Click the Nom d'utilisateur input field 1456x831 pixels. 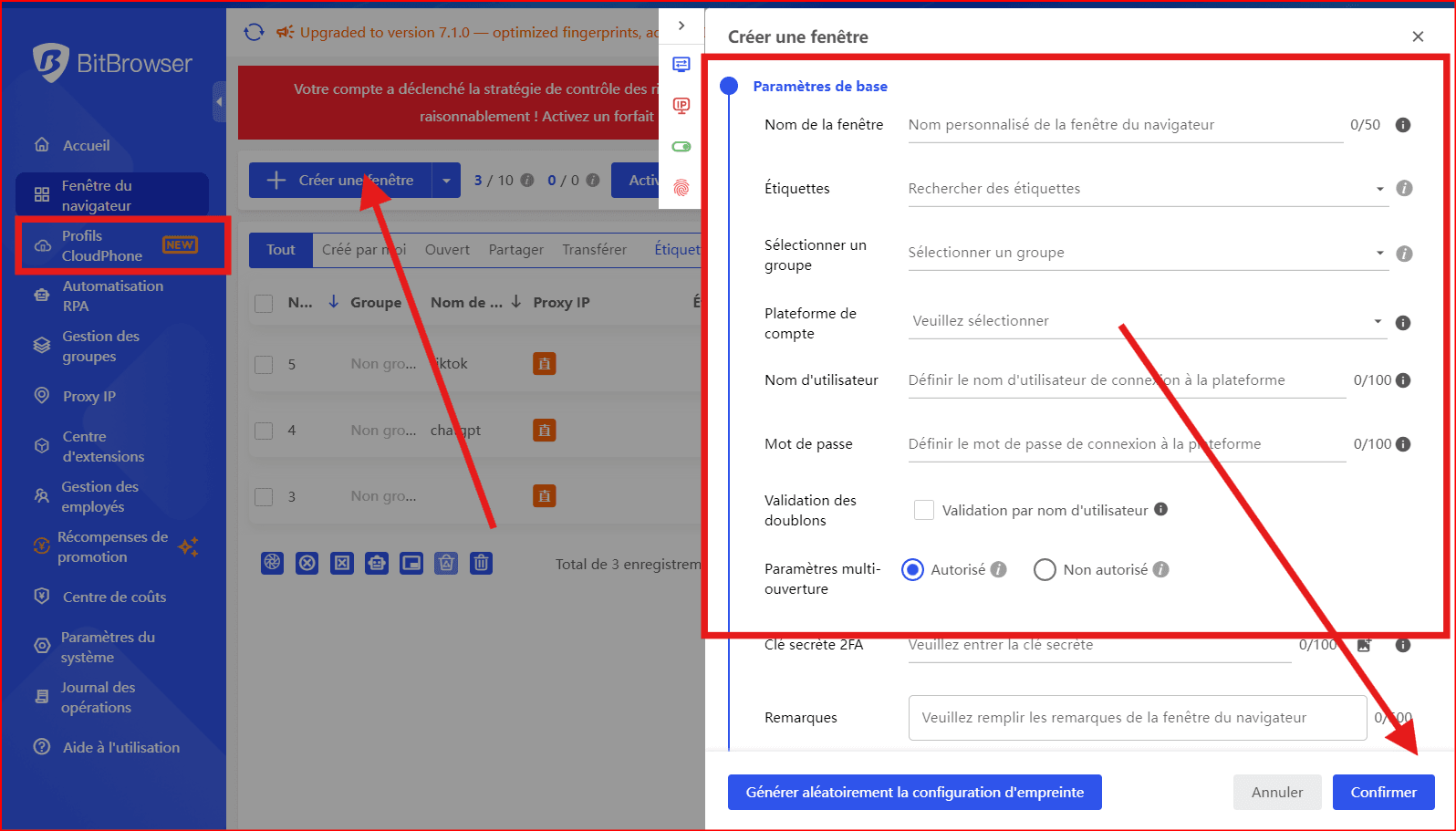pyautogui.click(x=1126, y=380)
